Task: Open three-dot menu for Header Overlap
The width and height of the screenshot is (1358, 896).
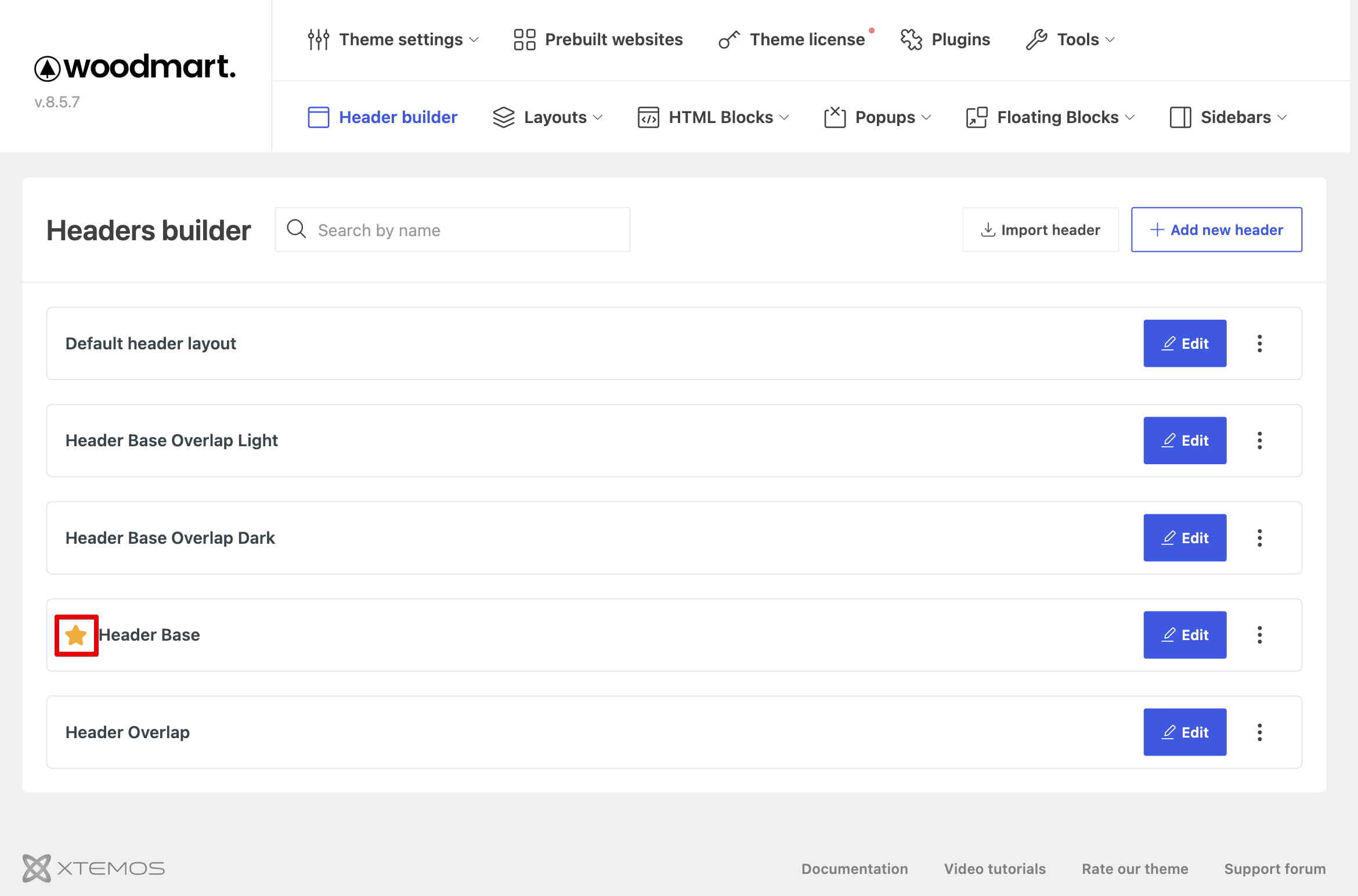Action: click(x=1259, y=732)
